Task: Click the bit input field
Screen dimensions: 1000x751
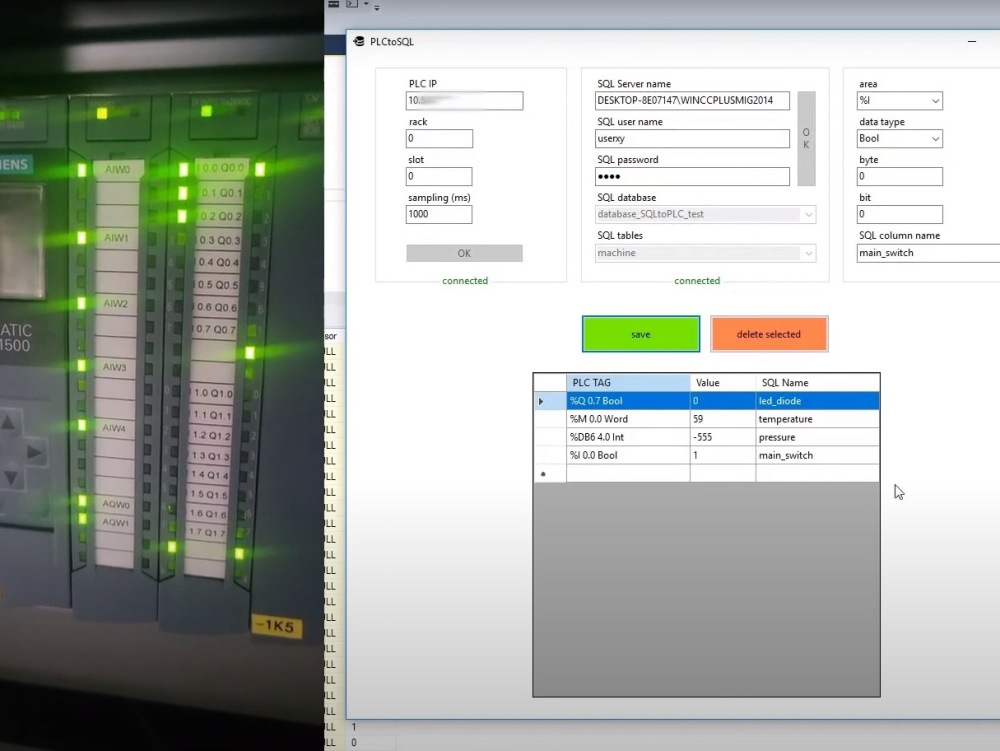Action: click(x=899, y=214)
